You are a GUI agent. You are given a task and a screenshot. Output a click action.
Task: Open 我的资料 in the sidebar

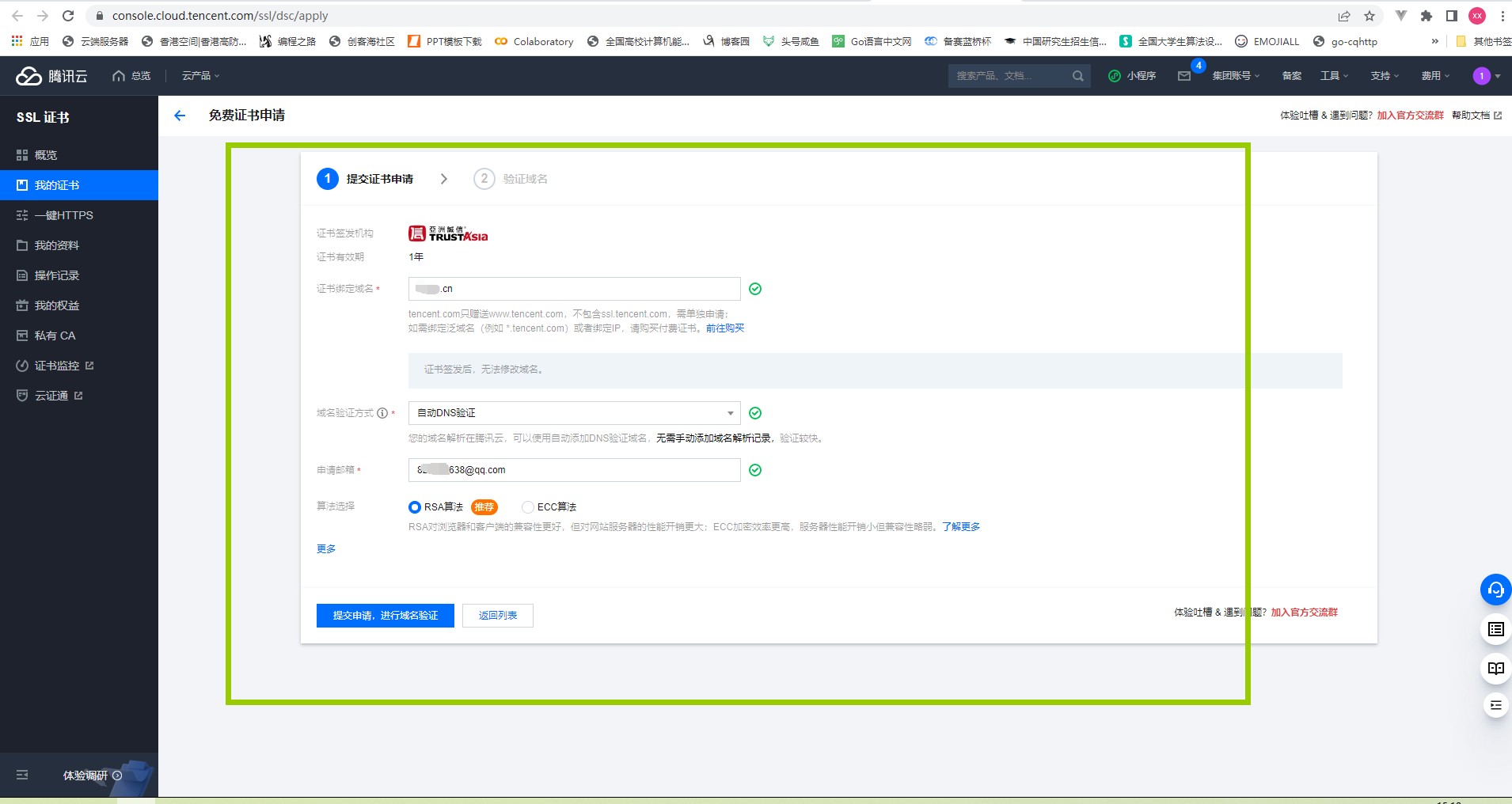tap(79, 245)
